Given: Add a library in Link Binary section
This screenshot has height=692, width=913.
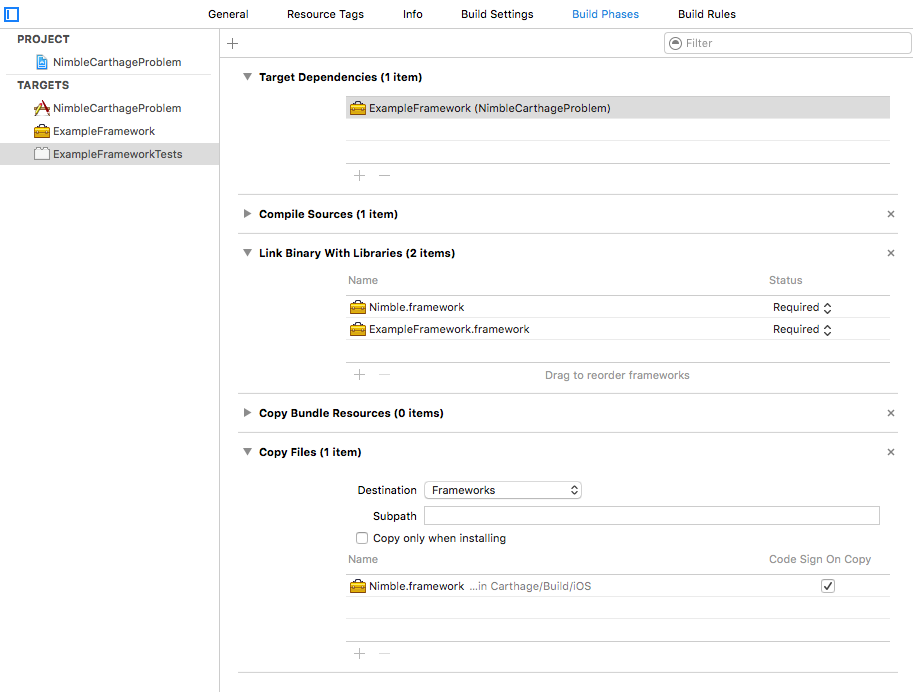Looking at the screenshot, I should click(359, 375).
